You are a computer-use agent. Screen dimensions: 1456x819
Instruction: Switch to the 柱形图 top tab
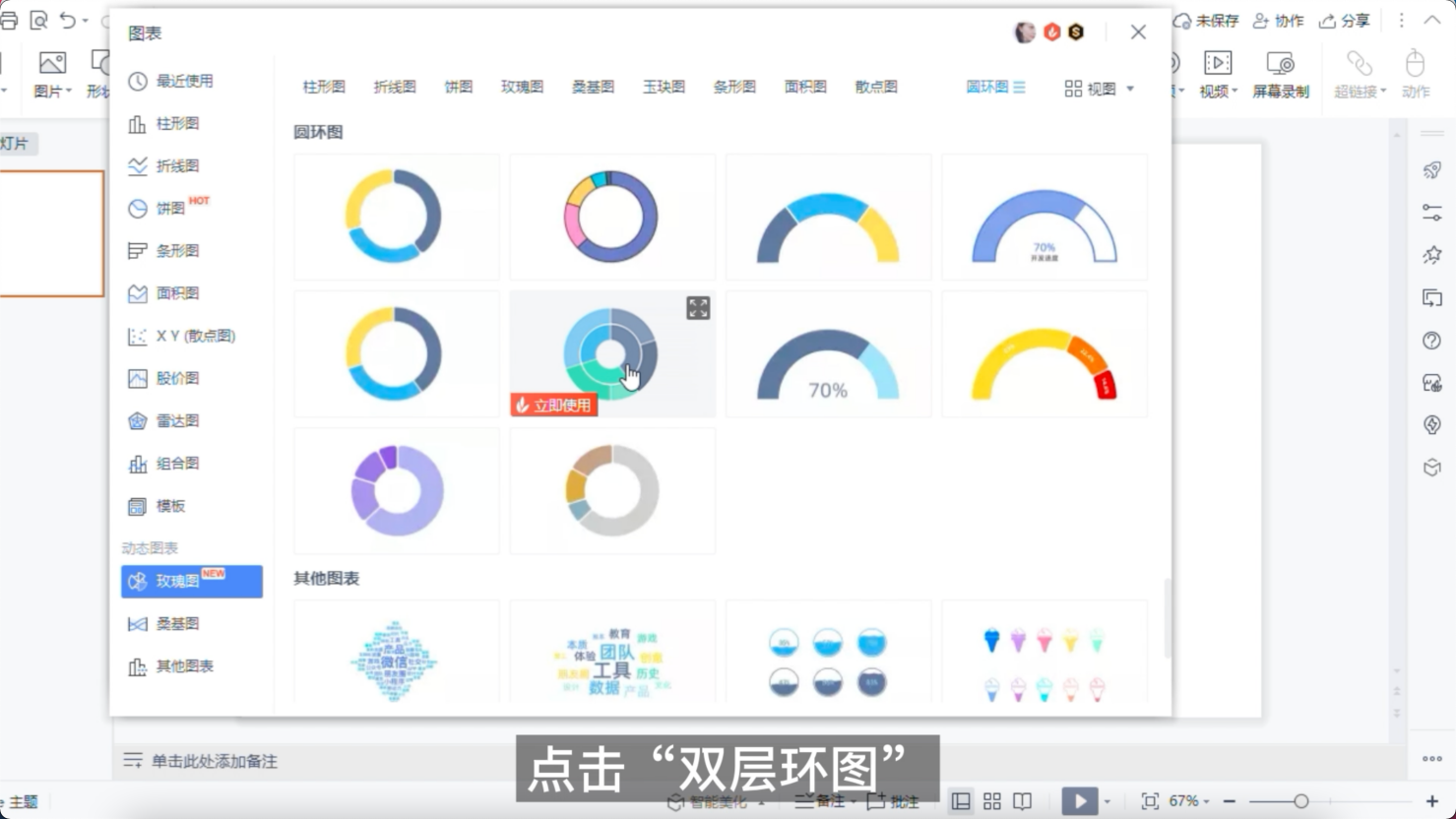coord(324,87)
